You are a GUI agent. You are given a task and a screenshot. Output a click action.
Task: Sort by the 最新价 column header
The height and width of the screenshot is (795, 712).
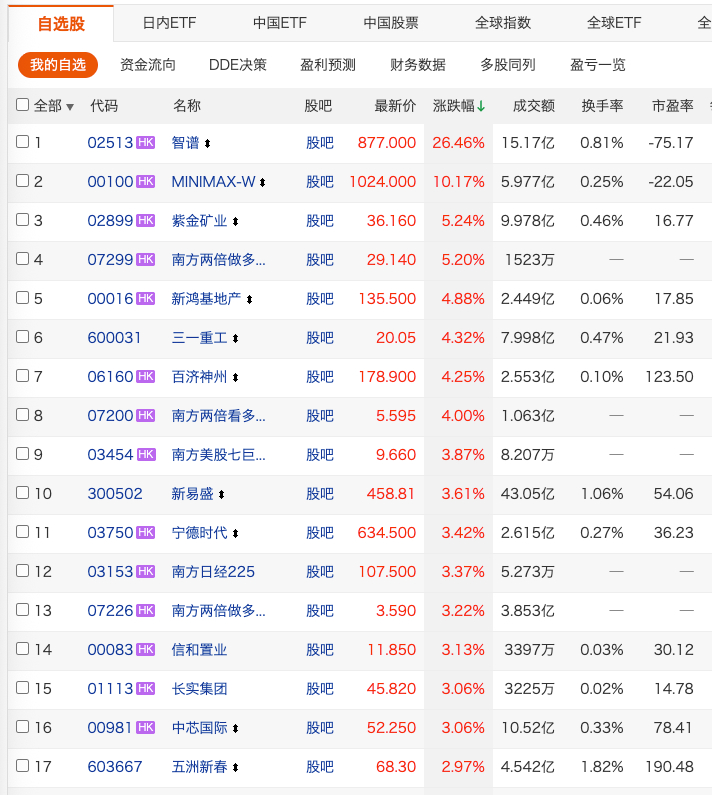click(395, 105)
